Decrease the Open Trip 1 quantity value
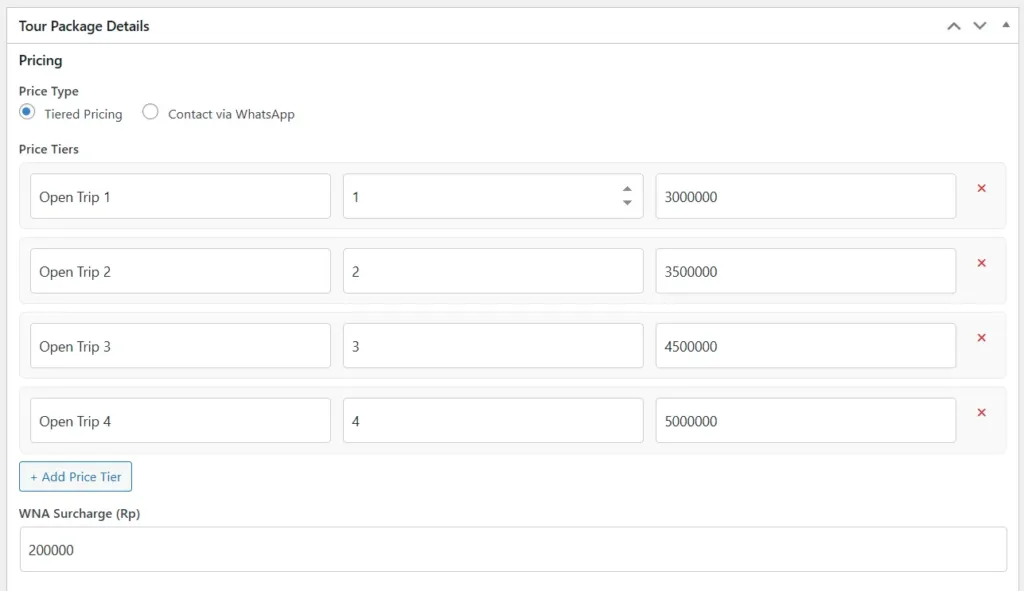The image size is (1024, 591). 627,203
